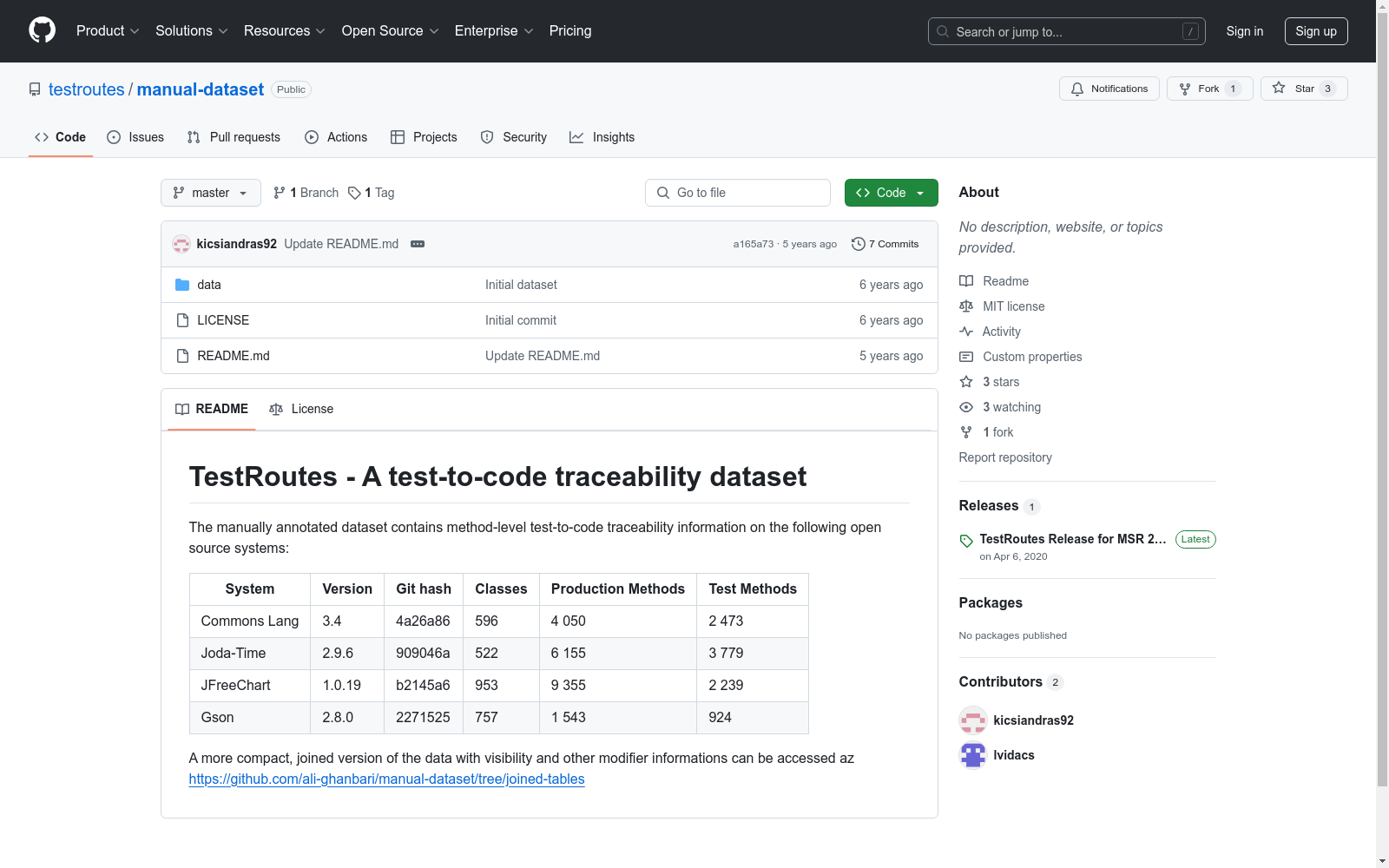
Task: Click the GitHub logo icon
Action: (42, 30)
